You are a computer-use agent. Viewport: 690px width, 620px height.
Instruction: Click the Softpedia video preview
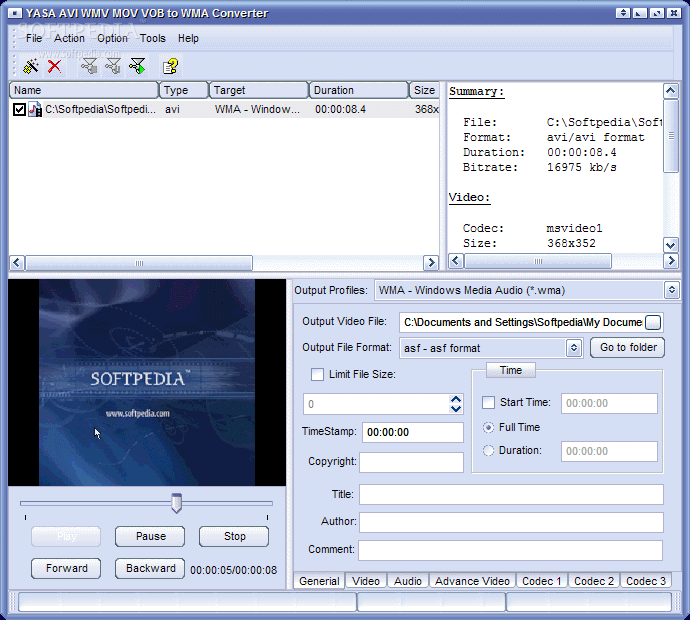pyautogui.click(x=147, y=383)
